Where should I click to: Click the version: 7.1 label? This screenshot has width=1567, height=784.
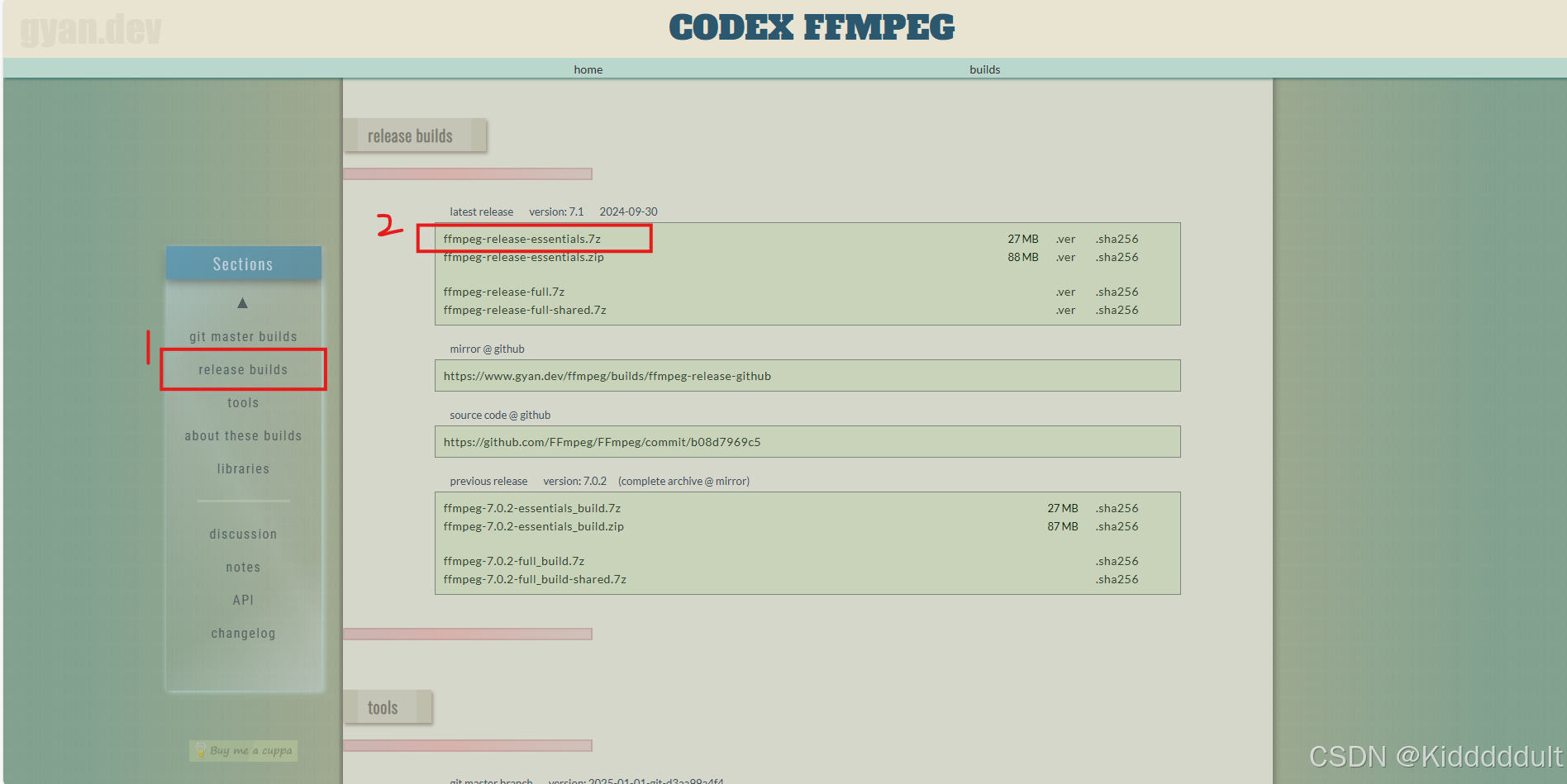(x=556, y=211)
